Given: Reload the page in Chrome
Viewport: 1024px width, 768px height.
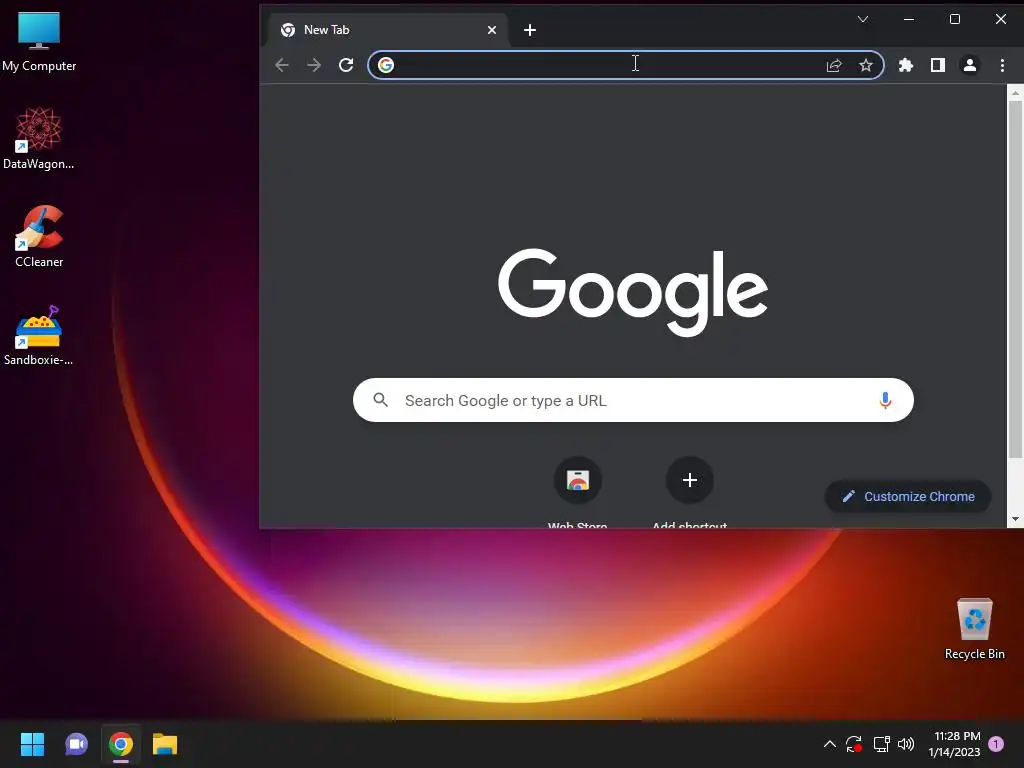Looking at the screenshot, I should point(346,65).
